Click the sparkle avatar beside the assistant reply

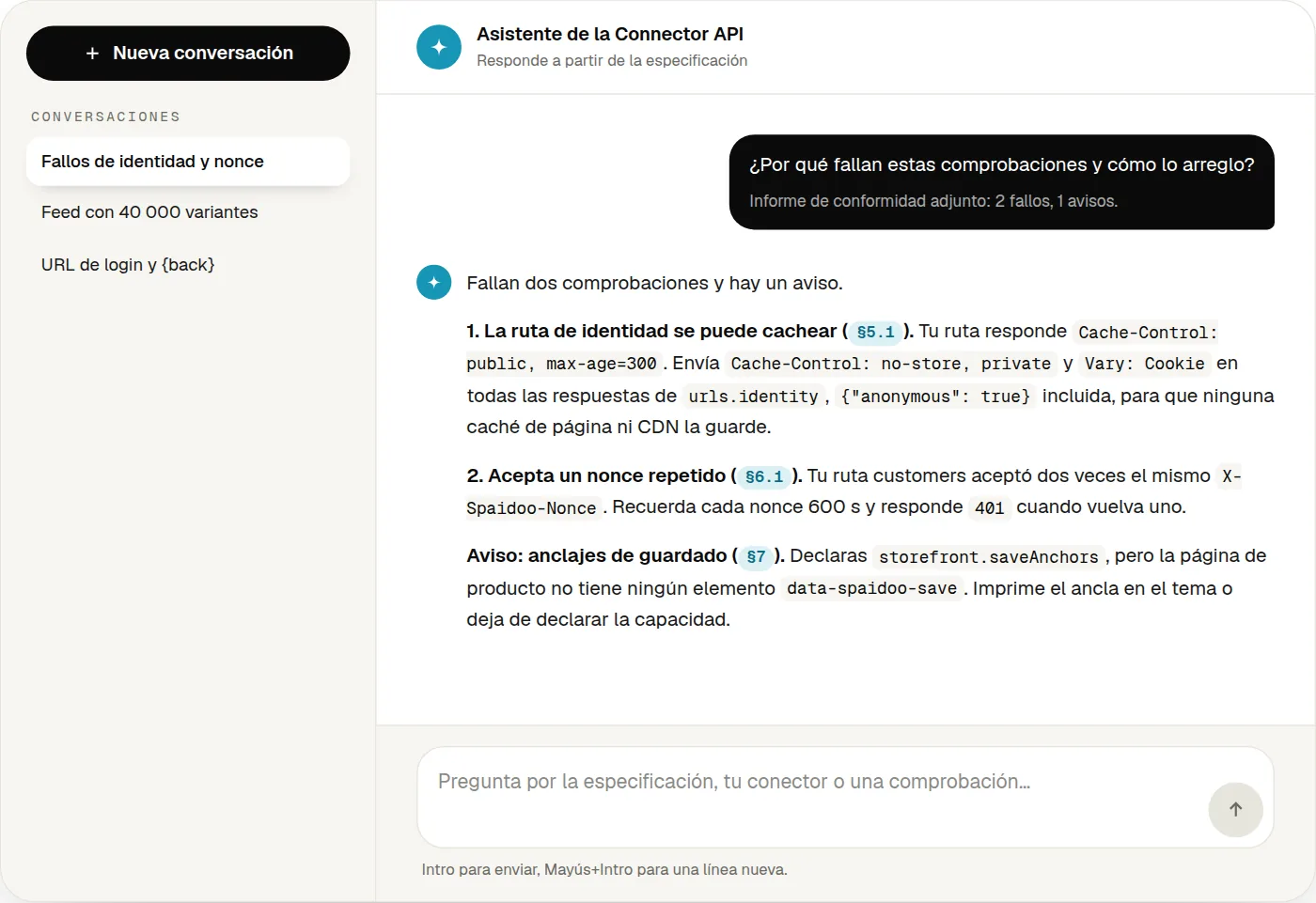tap(434, 282)
